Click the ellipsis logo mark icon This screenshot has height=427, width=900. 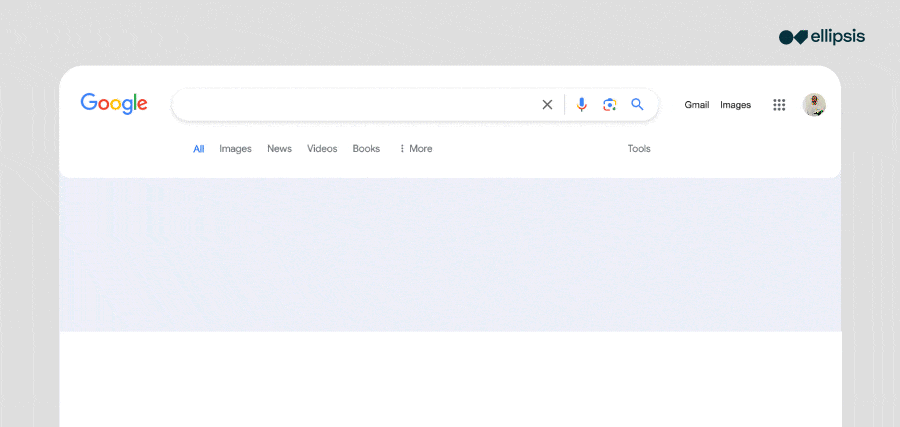[793, 37]
